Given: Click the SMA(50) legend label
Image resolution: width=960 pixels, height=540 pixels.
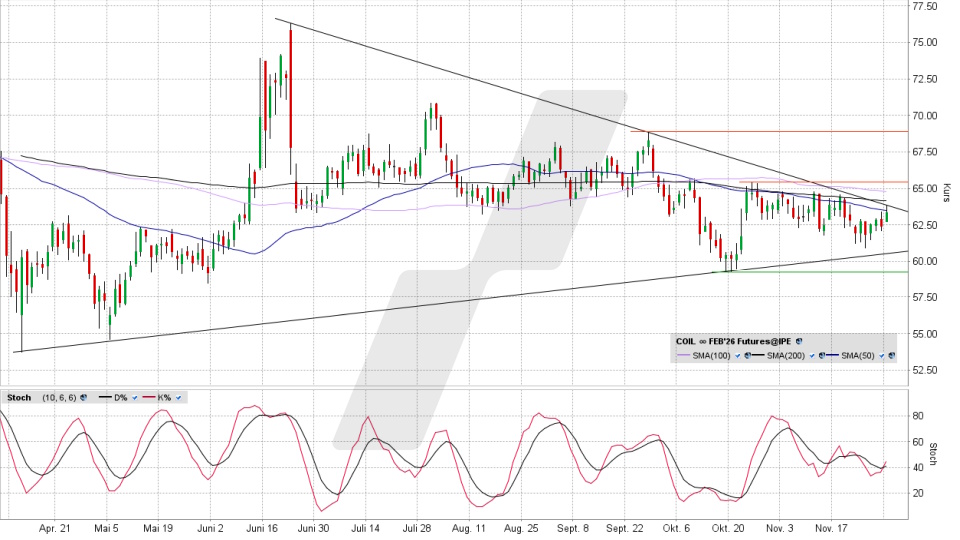Looking at the screenshot, I should [858, 356].
